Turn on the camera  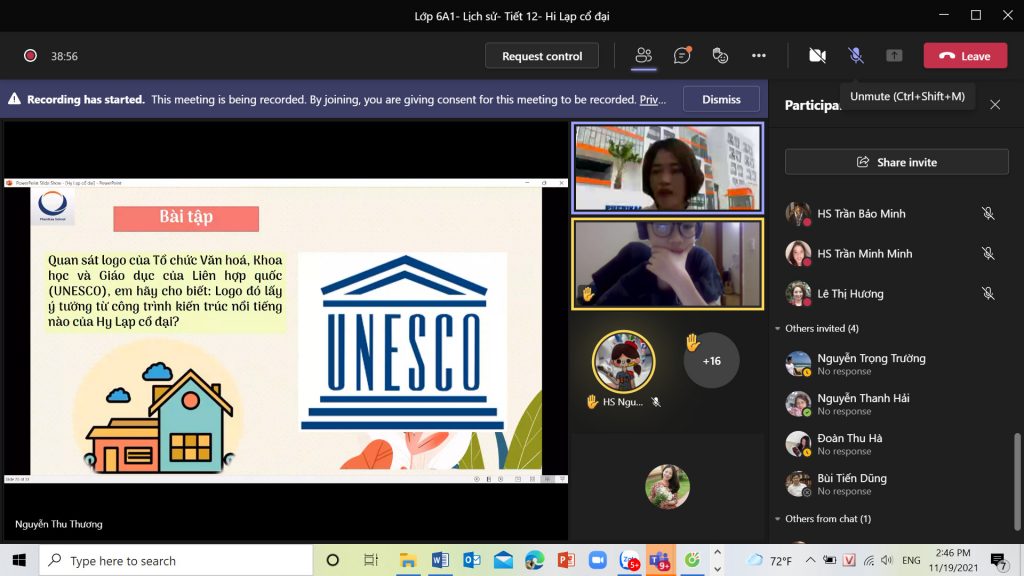click(818, 56)
